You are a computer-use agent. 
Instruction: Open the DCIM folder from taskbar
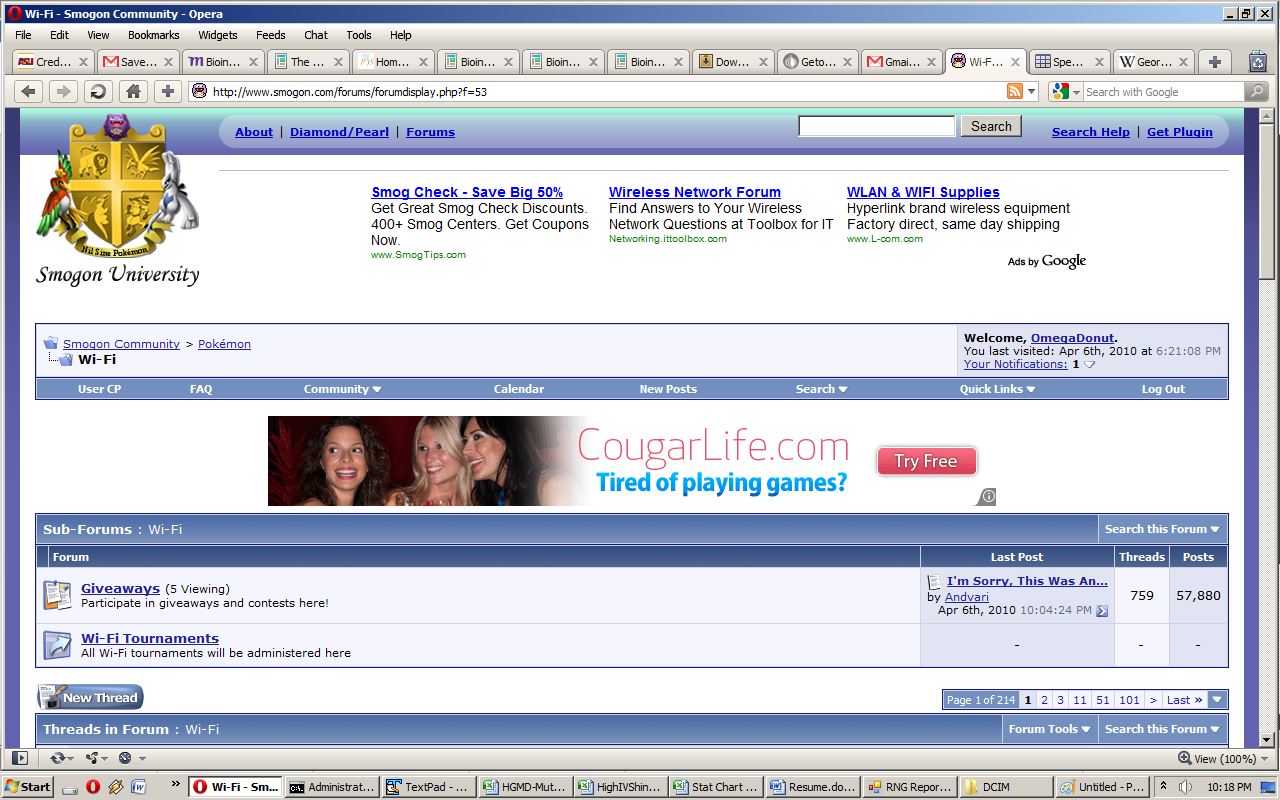pyautogui.click(x=1006, y=787)
